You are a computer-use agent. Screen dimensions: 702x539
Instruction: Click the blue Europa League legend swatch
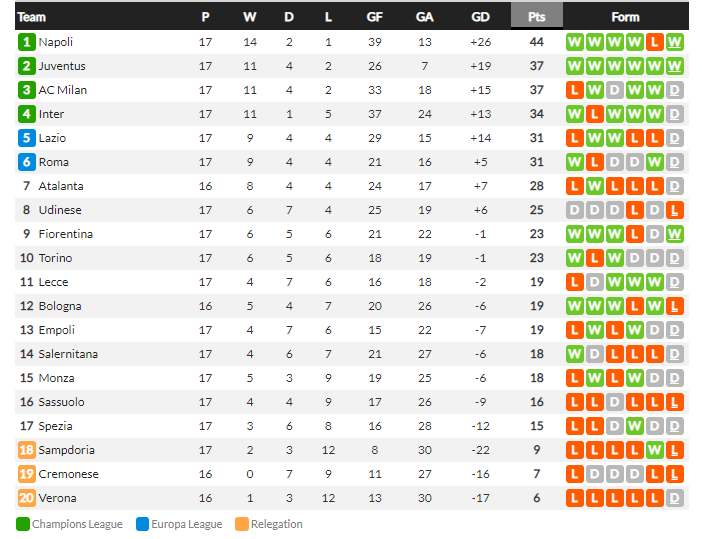[142, 524]
